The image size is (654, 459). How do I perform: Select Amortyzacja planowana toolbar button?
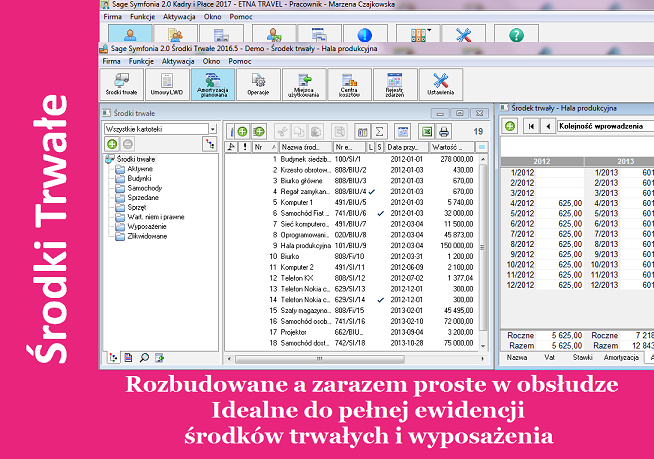(x=213, y=85)
